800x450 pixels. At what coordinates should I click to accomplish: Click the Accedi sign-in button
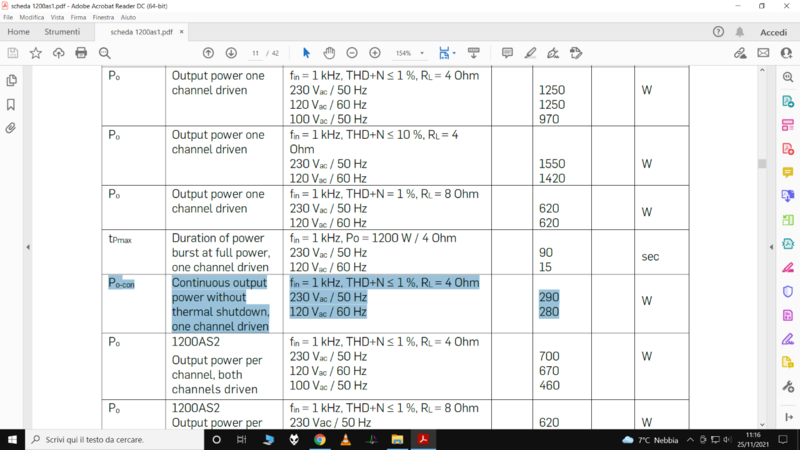pos(773,32)
